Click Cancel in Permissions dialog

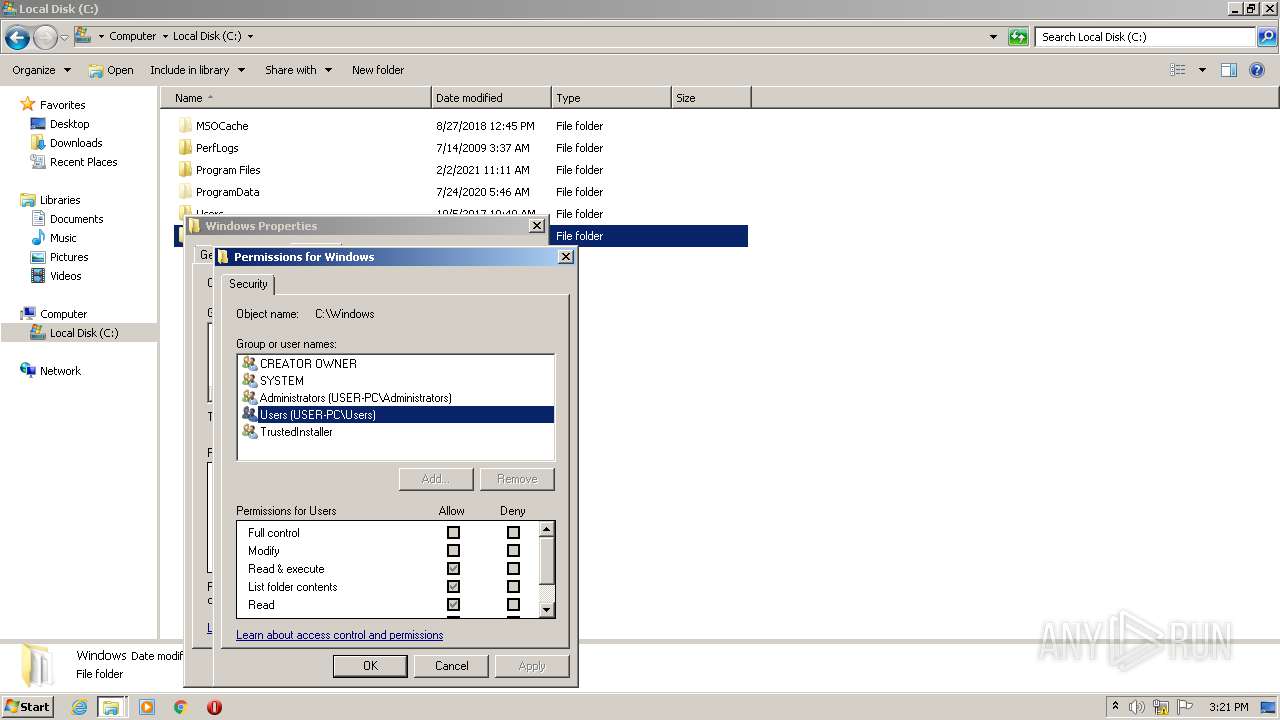(451, 666)
